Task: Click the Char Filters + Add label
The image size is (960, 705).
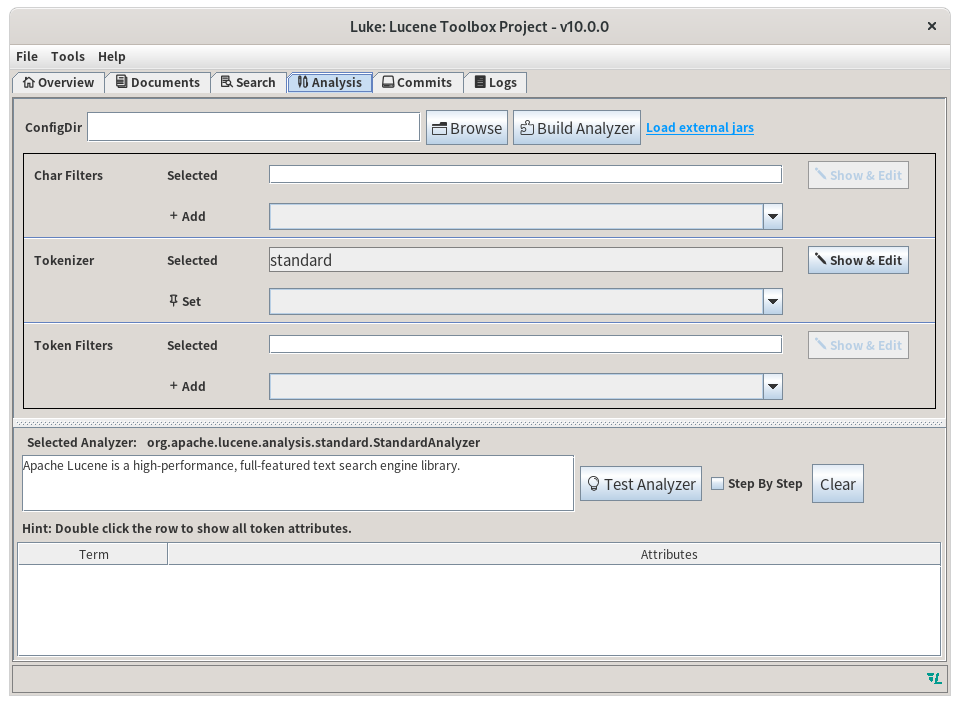Action: pyautogui.click(x=187, y=216)
